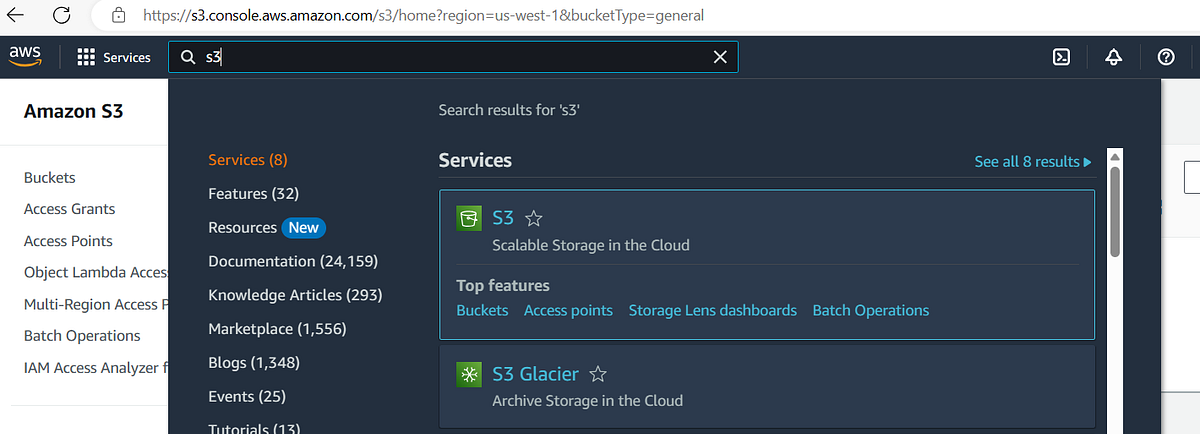Click the green S3 bucket service icon

point(469,218)
